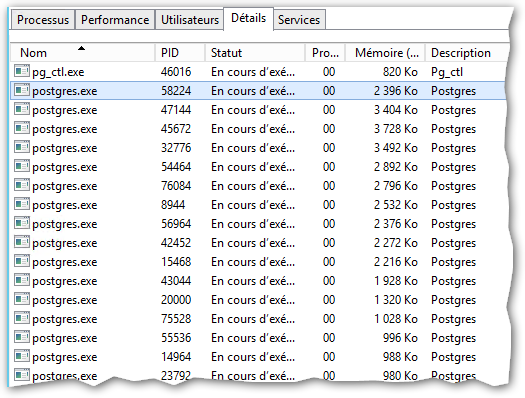Screen dimensions: 525x398
Task: Click the 2 396 Ko memory value
Action: point(396,91)
